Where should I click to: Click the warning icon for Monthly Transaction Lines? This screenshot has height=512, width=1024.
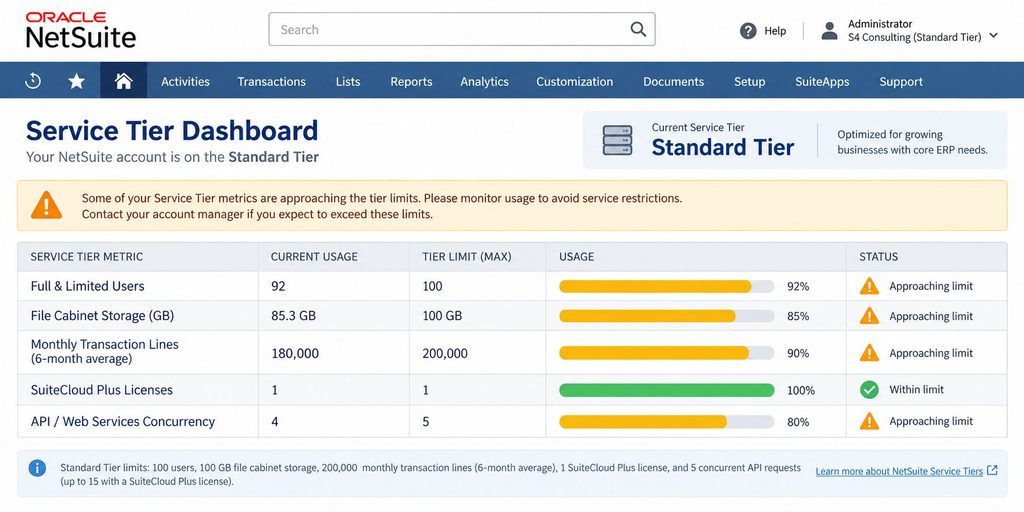869,353
